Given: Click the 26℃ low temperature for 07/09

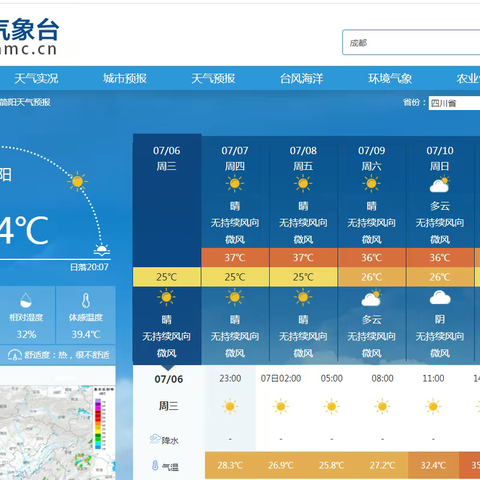Looking at the screenshot, I should 372,277.
